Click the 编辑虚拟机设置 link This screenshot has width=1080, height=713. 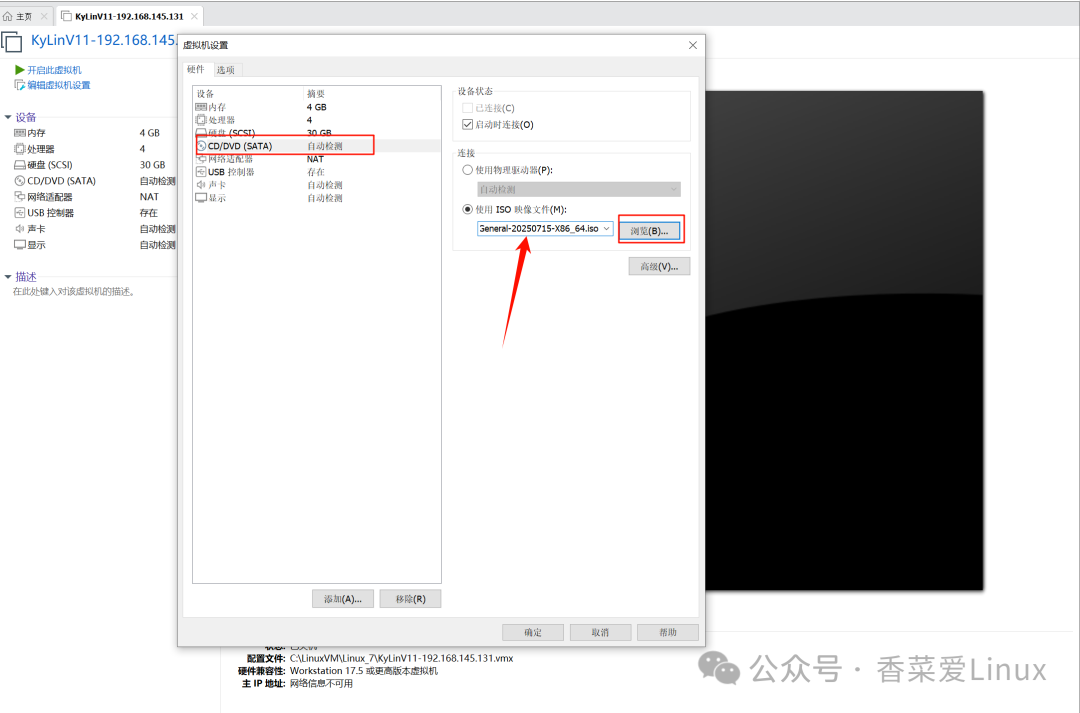point(59,85)
